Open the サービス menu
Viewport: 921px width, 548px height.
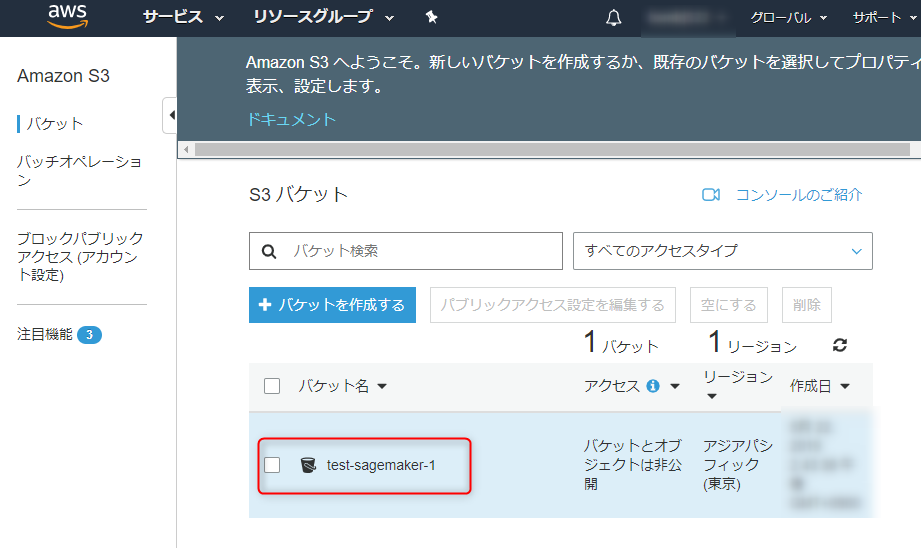(x=183, y=17)
